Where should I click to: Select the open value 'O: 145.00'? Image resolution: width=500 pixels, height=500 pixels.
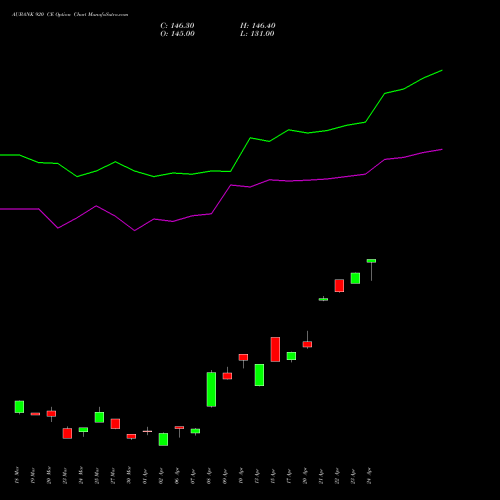pyautogui.click(x=177, y=34)
